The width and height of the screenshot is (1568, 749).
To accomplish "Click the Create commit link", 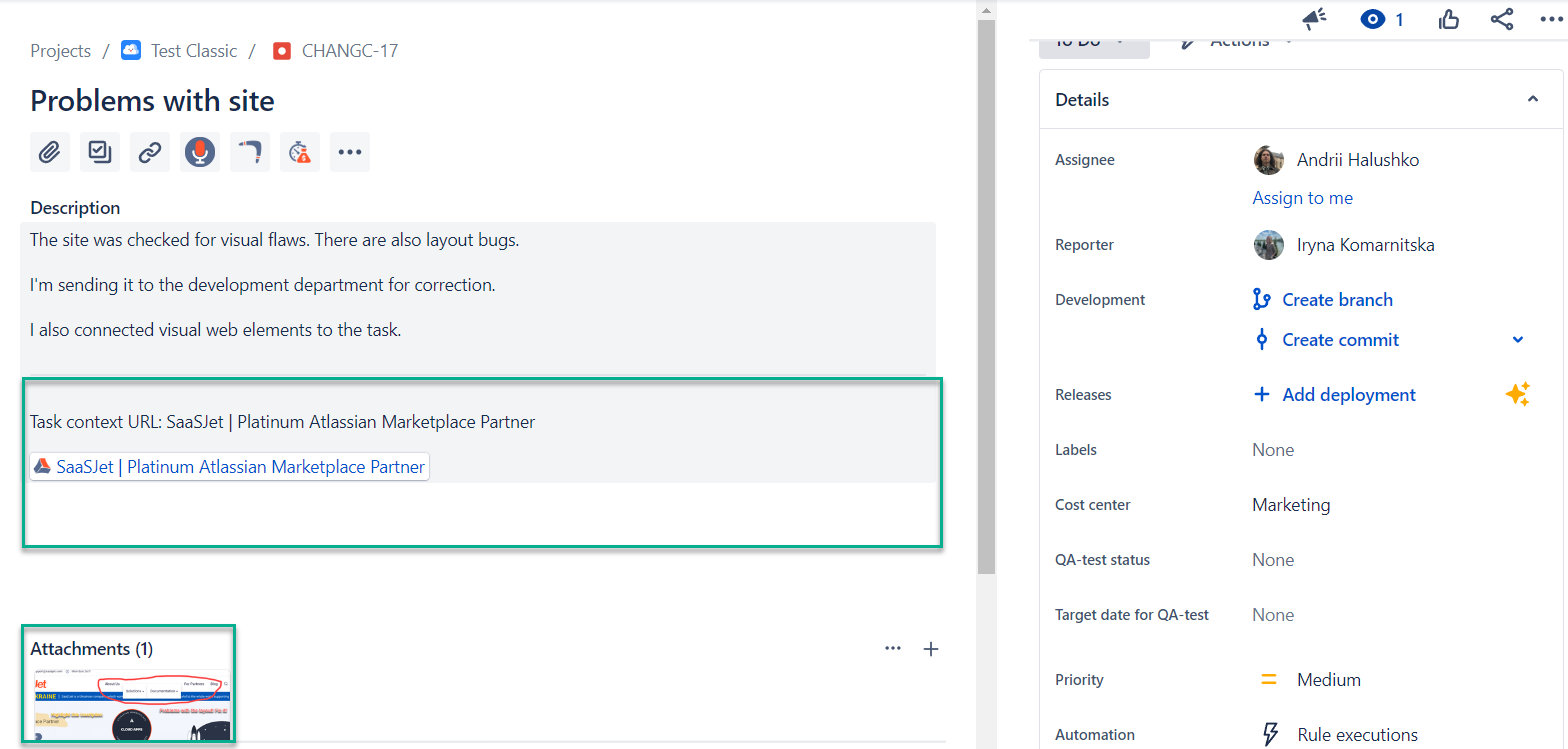I will [1340, 340].
